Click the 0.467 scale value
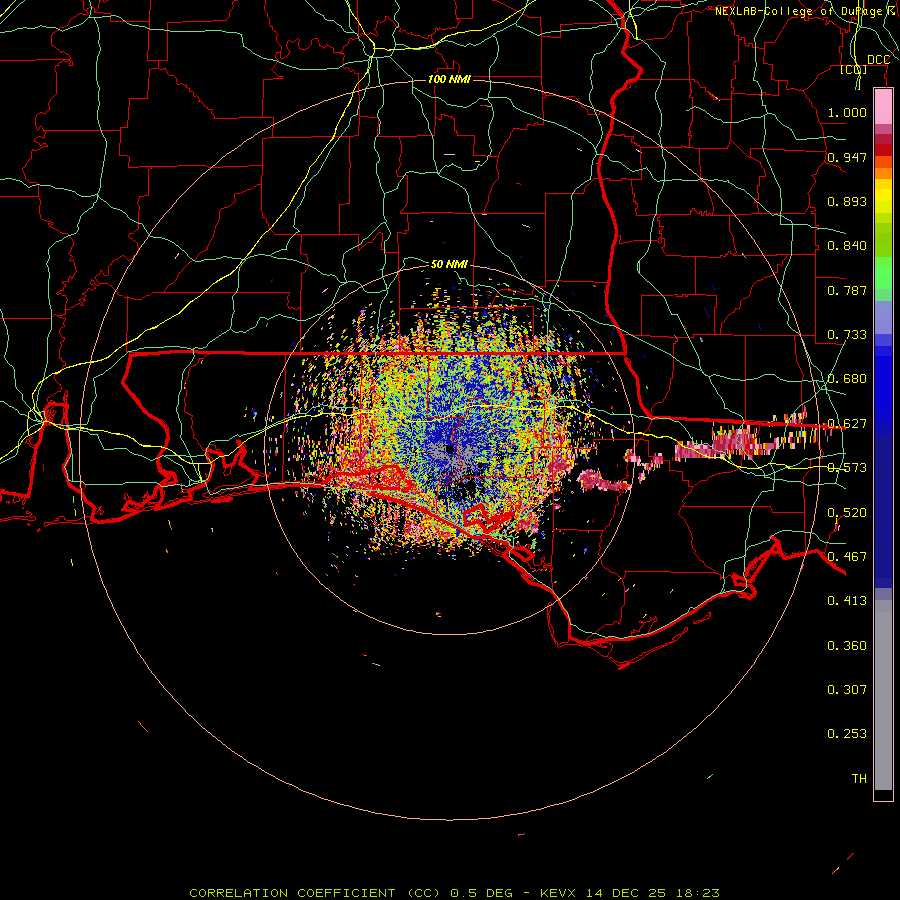The image size is (900, 900). (x=847, y=557)
